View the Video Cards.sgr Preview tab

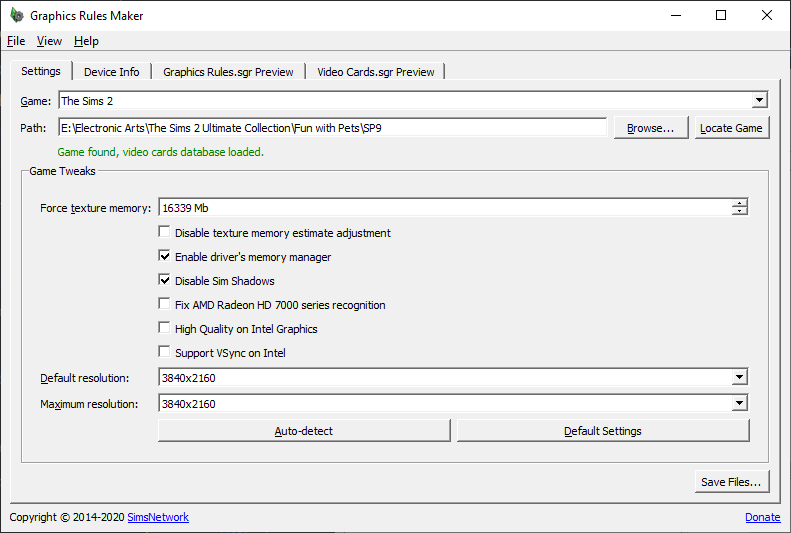coord(375,72)
